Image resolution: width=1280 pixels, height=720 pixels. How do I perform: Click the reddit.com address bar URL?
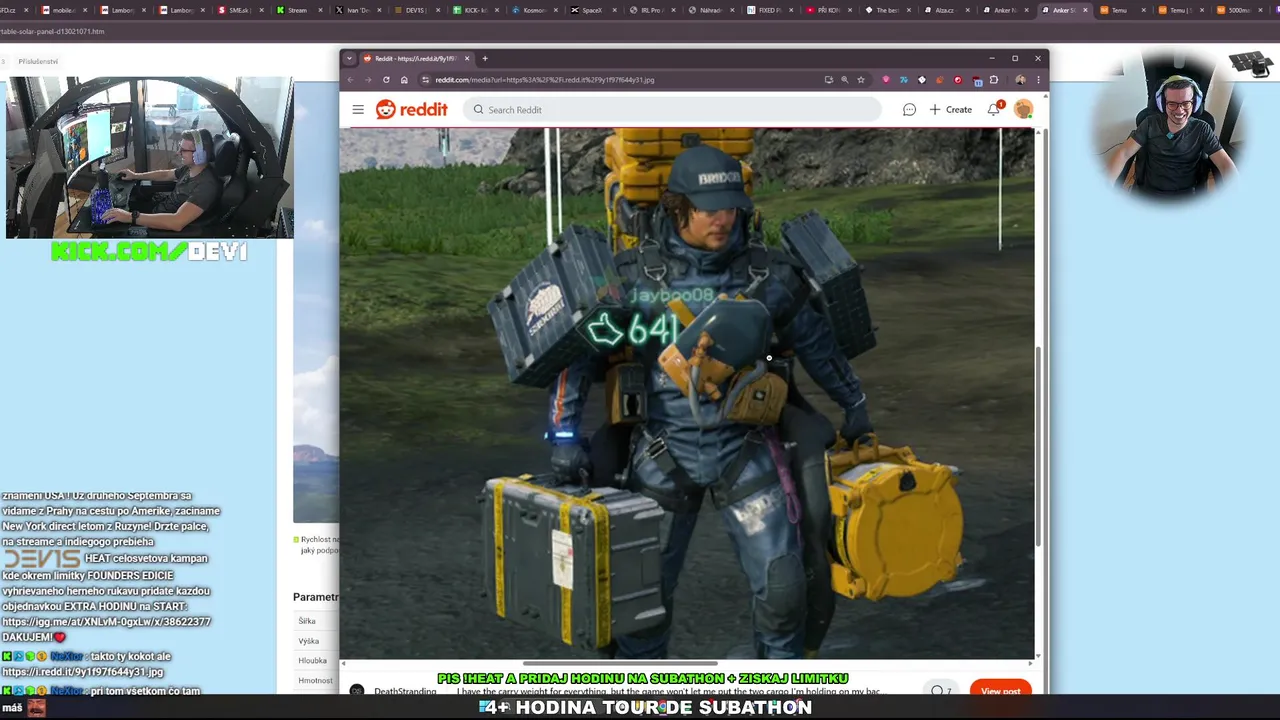545,80
